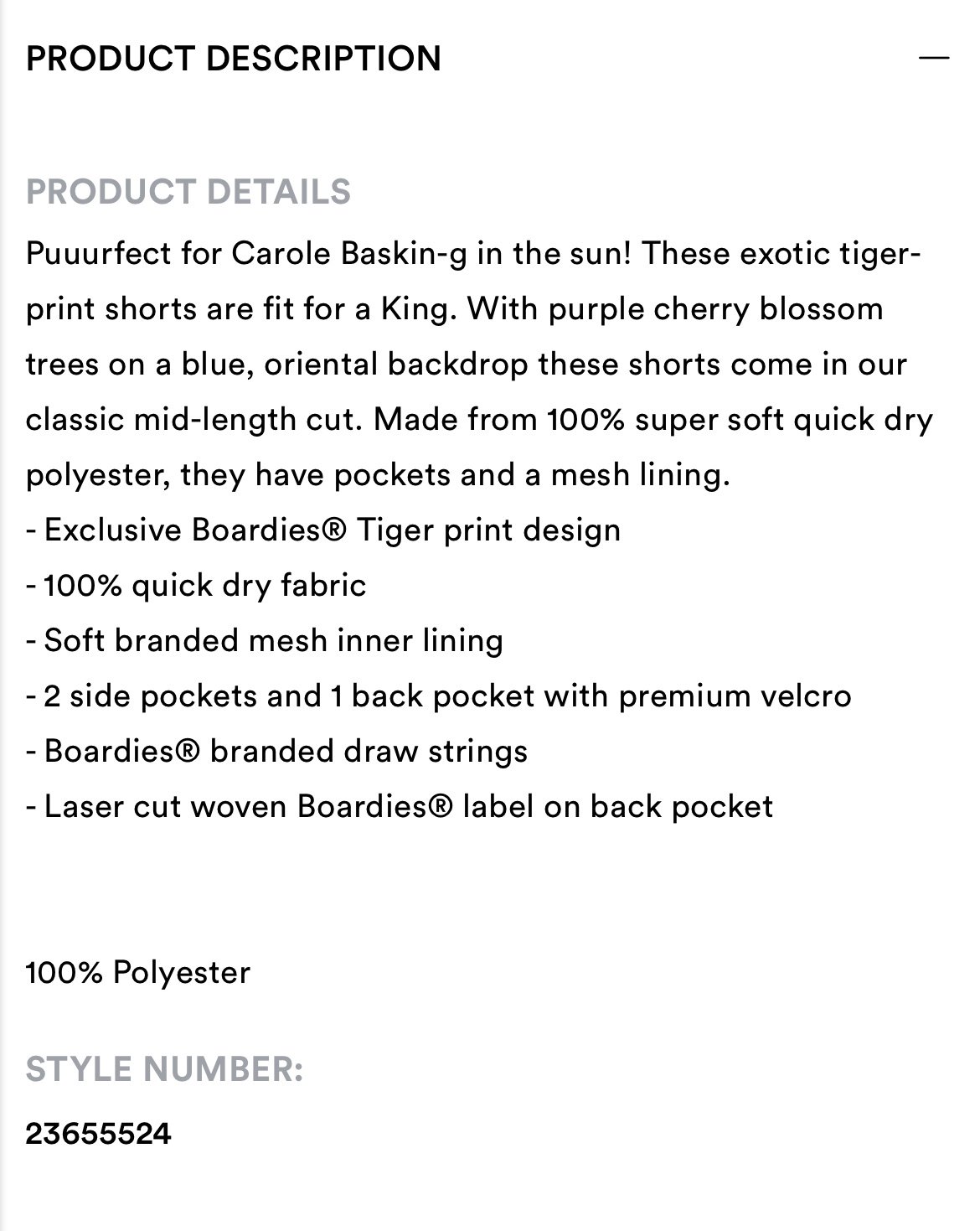The height and width of the screenshot is (1231, 980).
Task: Click the branded draw strings bullet
Action: click(x=277, y=752)
